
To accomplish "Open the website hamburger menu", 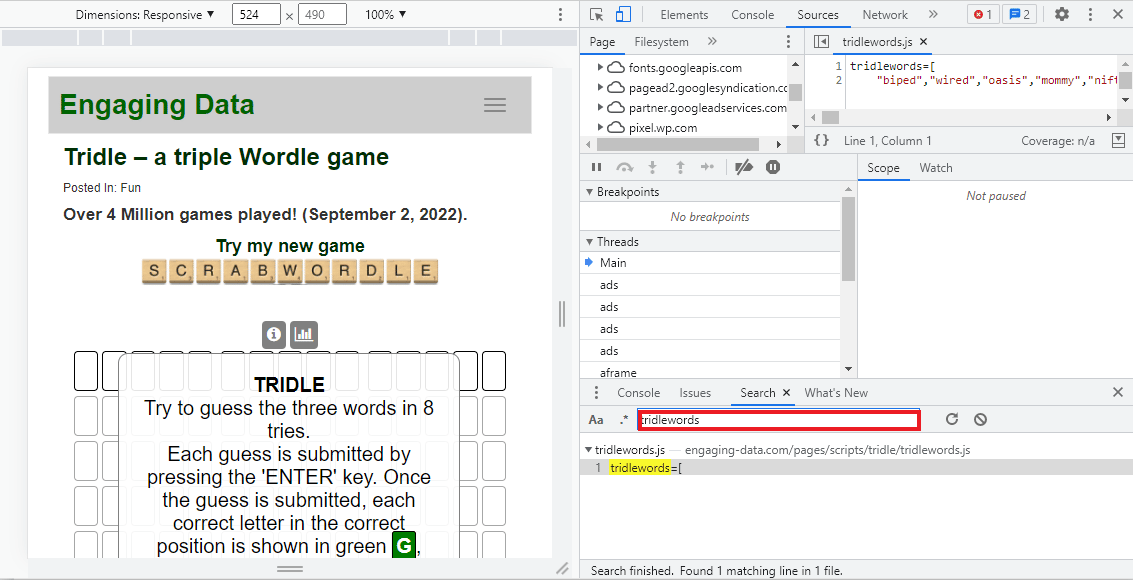I will pos(495,105).
